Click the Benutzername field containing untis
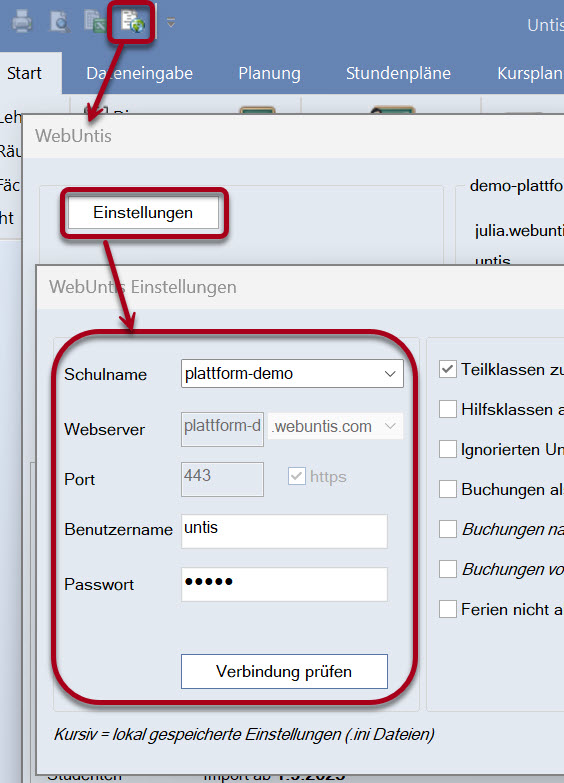 click(284, 531)
